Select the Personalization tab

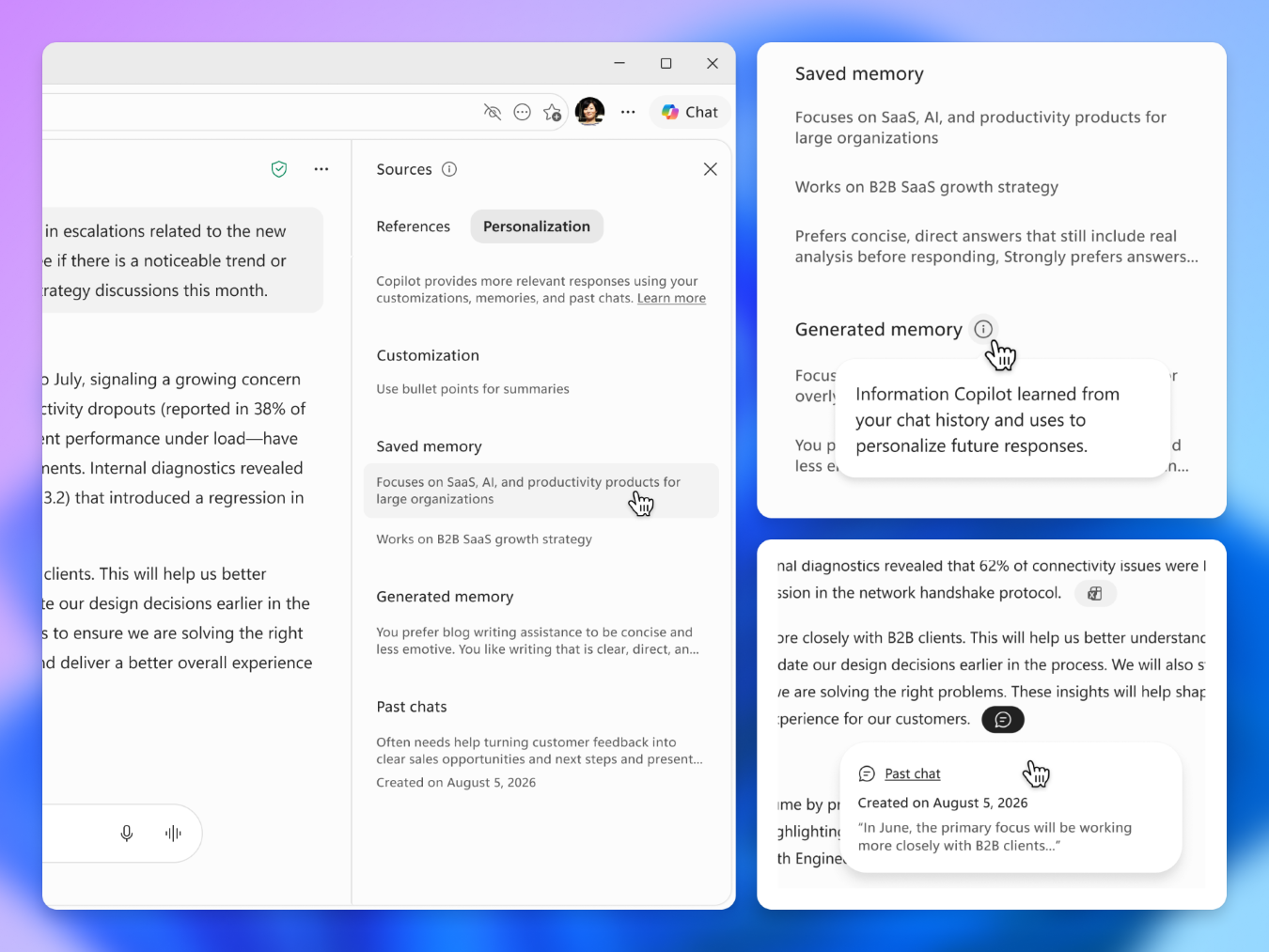click(x=537, y=226)
